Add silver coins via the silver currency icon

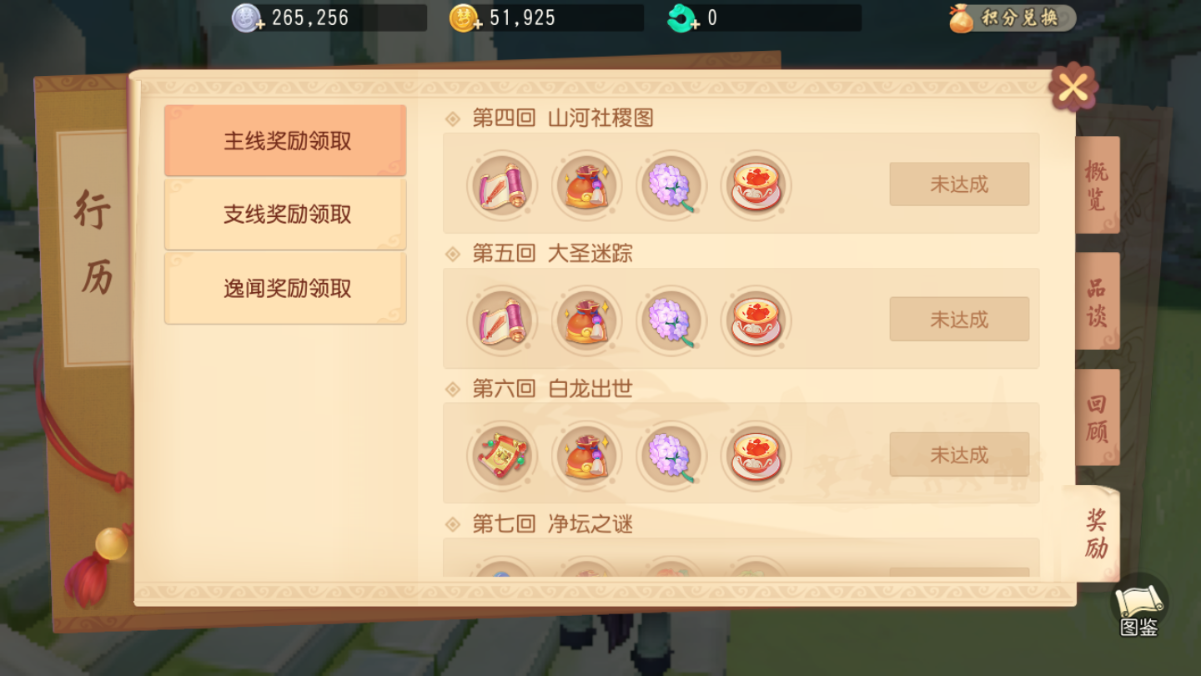point(247,18)
